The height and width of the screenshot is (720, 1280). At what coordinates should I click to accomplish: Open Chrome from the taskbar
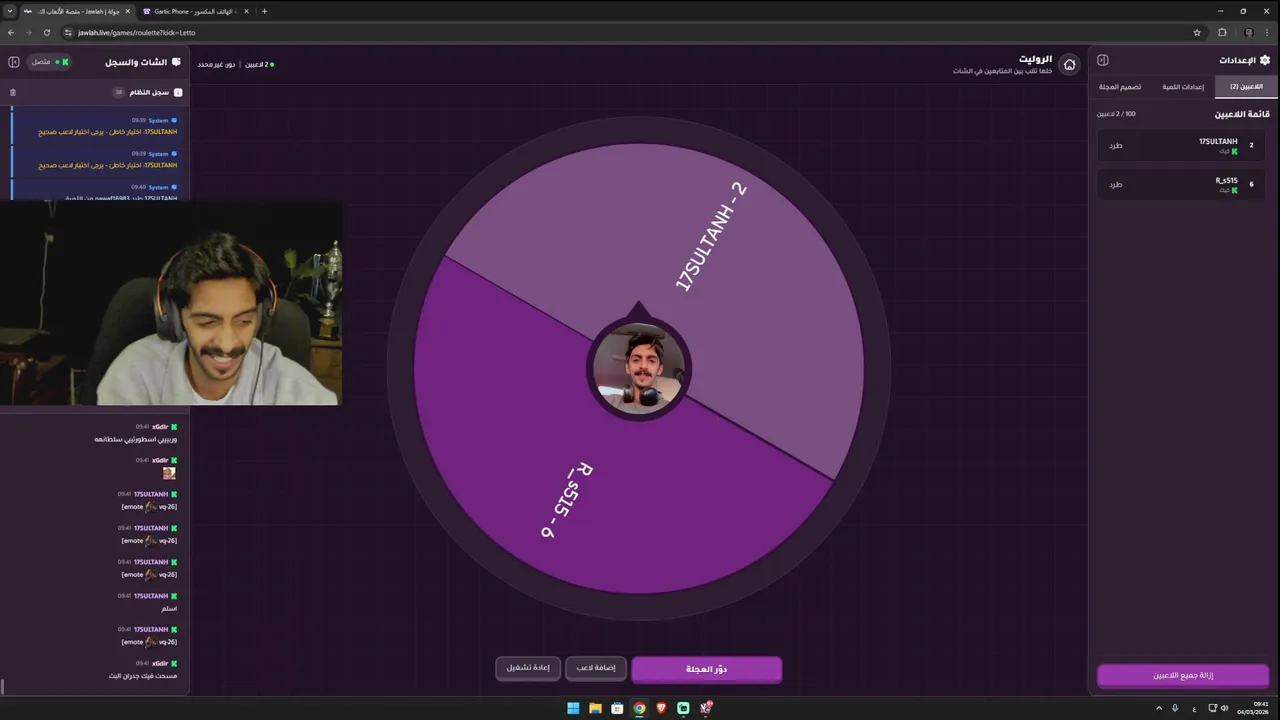click(639, 708)
